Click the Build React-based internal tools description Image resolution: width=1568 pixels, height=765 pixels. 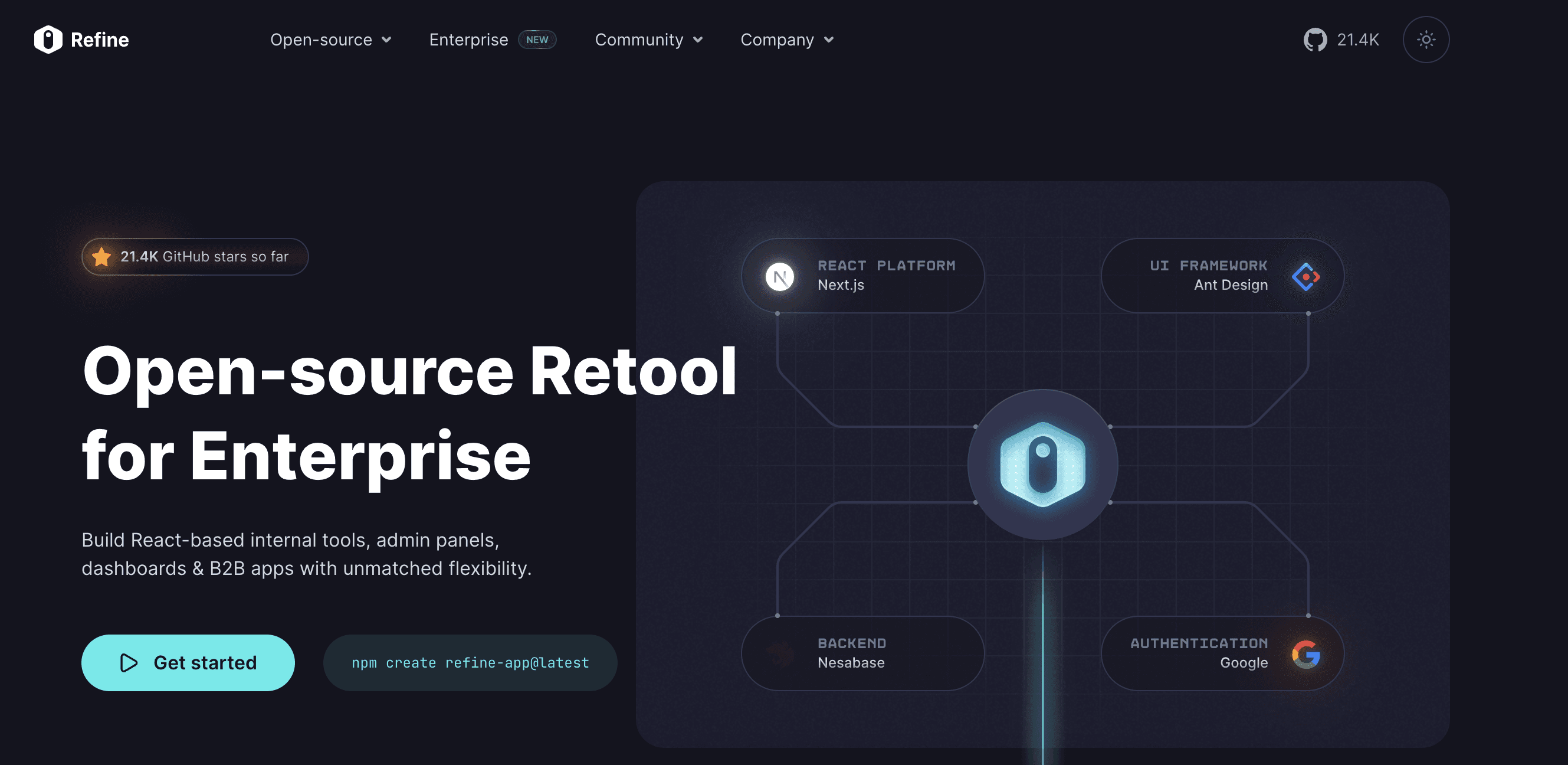(x=306, y=554)
